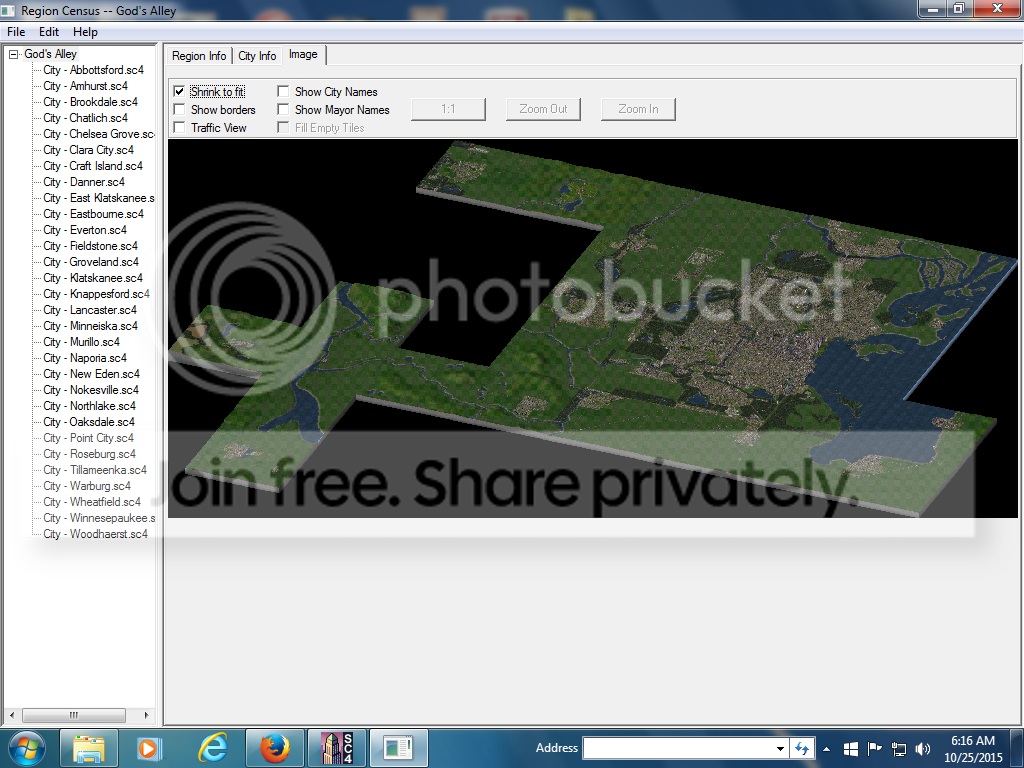Uncheck the Shrink to fit checkbox
The height and width of the screenshot is (768, 1024).
point(179,91)
